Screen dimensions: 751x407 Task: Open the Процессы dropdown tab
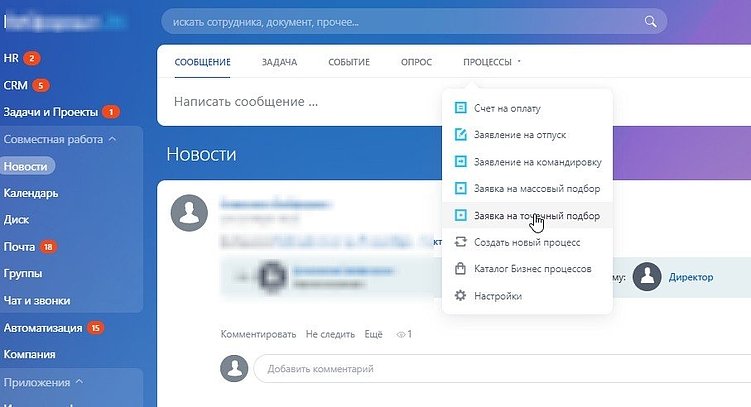[x=491, y=62]
